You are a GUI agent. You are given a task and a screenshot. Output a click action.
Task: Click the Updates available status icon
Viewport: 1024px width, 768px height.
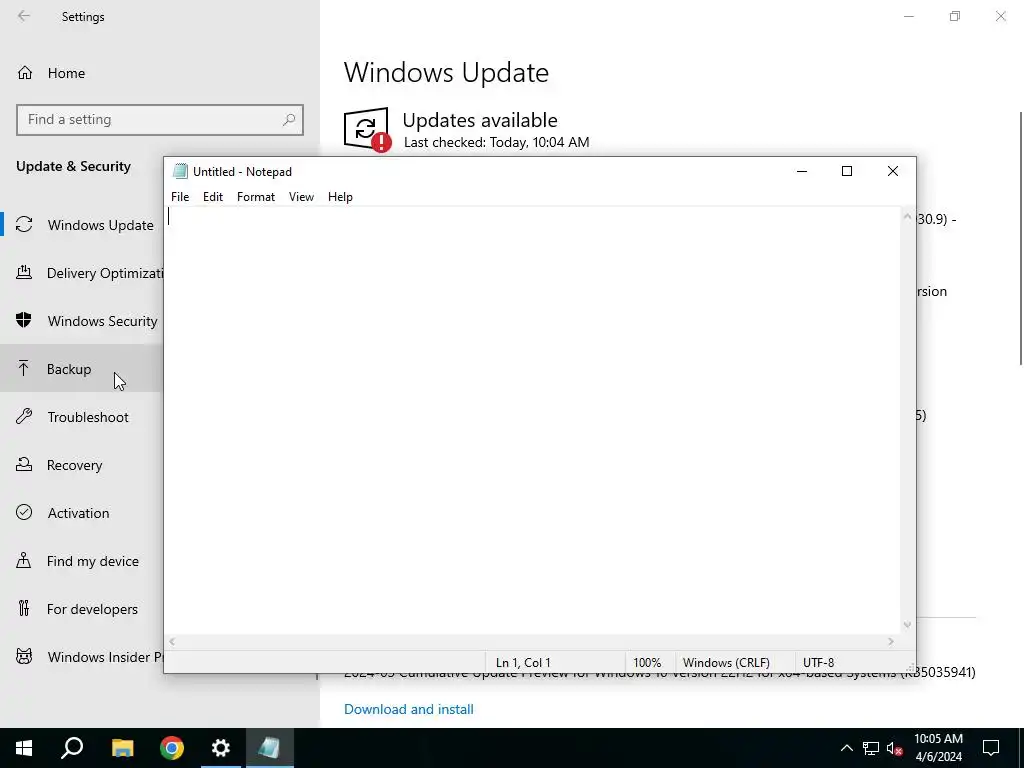point(367,129)
